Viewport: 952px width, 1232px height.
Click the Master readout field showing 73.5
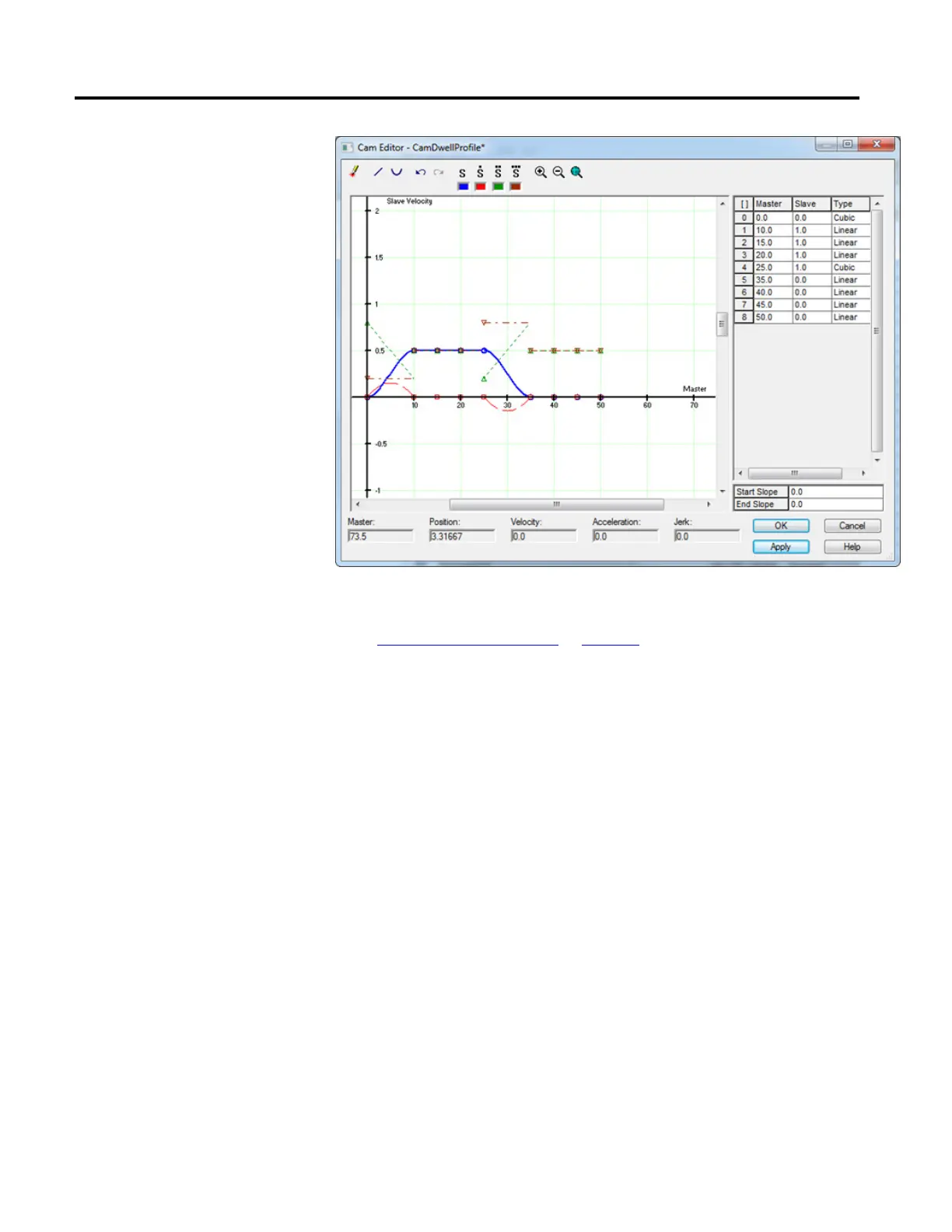coord(380,537)
